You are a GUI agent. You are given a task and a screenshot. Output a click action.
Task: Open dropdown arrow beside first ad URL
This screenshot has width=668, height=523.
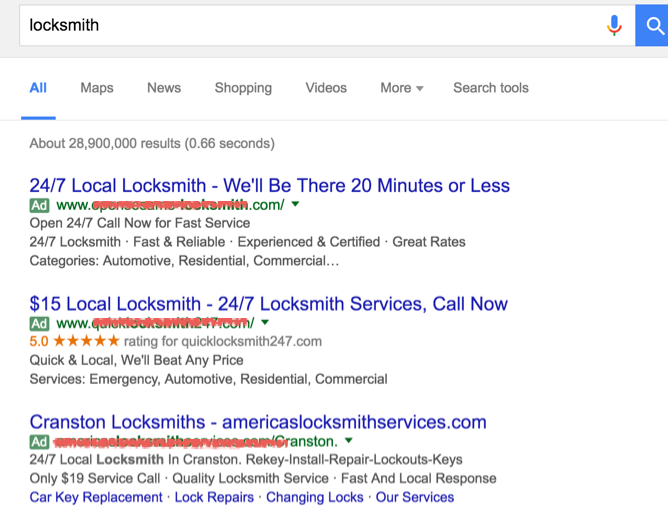[295, 204]
